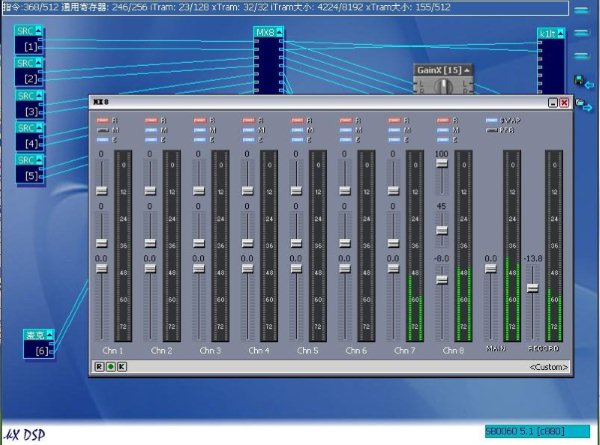Click the MX8 window title bar
Screen dimensions: 600x445
coord(300,102)
